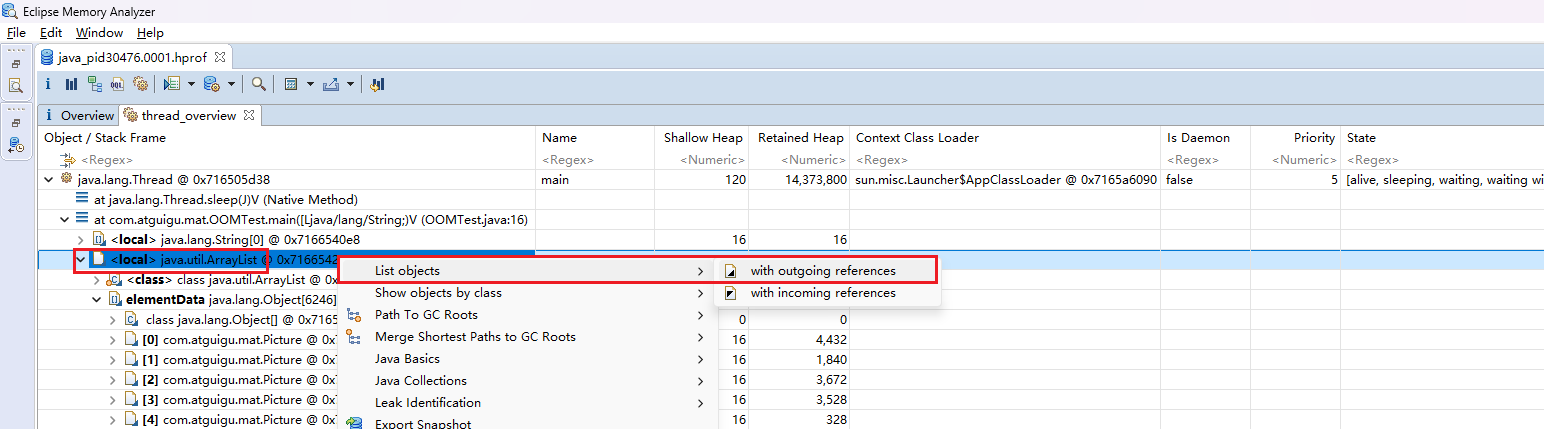
Task: Open the Edit menu
Action: point(51,33)
